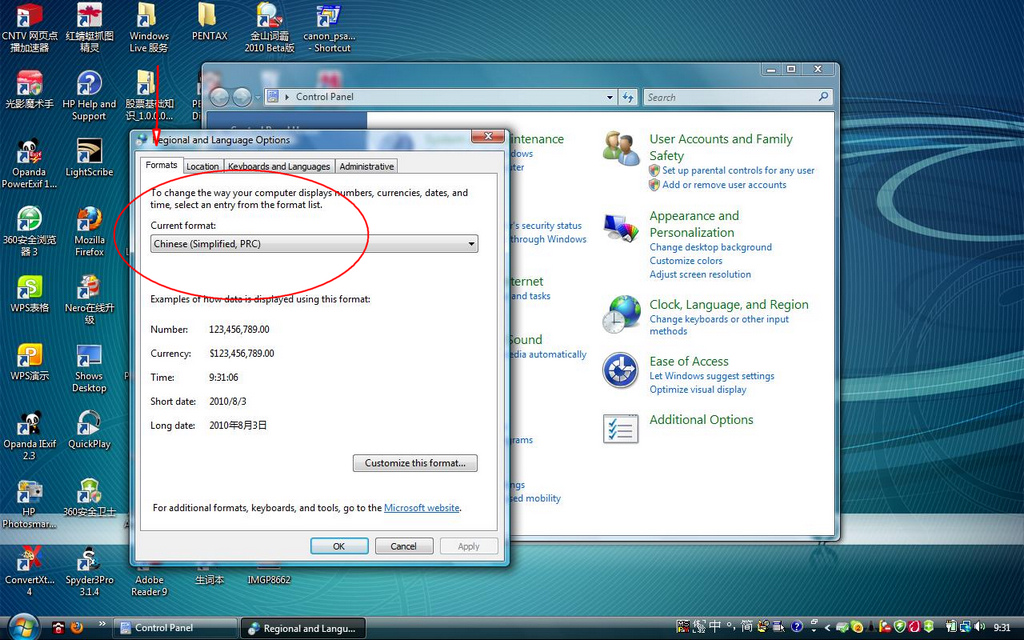Open User Accounts and Family Safety

click(720, 147)
